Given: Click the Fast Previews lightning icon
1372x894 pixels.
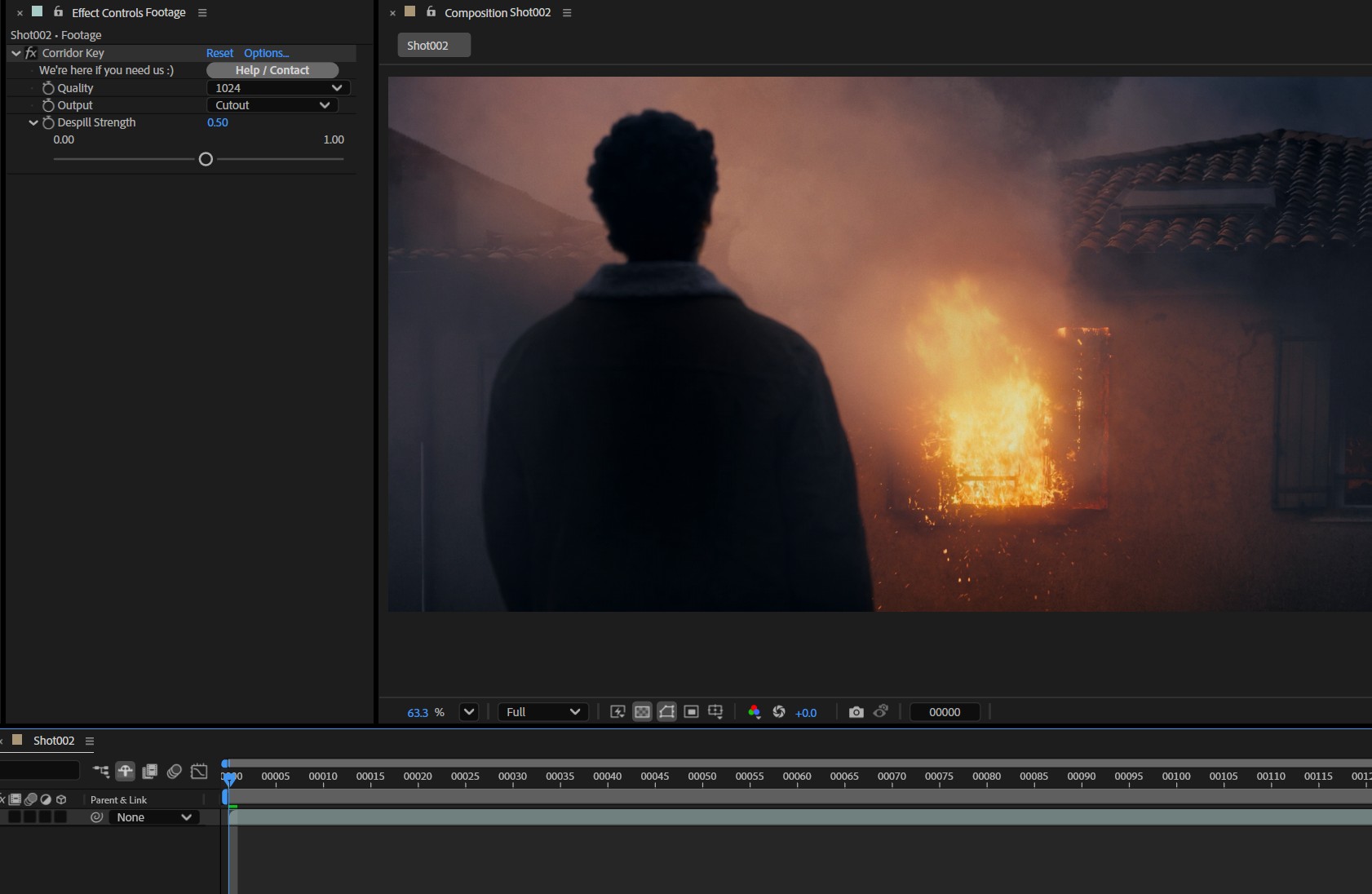Looking at the screenshot, I should click(617, 712).
